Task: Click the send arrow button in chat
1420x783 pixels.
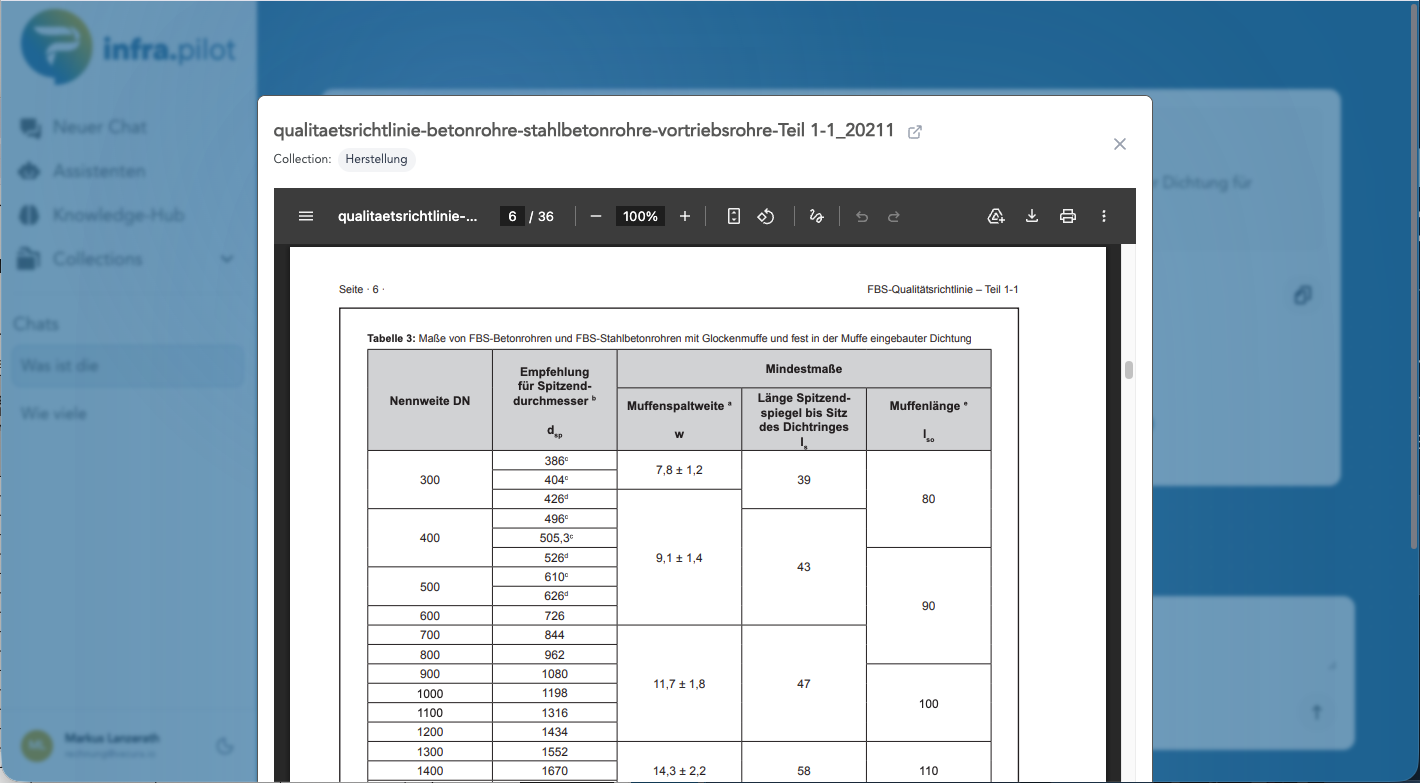Action: 1316,712
